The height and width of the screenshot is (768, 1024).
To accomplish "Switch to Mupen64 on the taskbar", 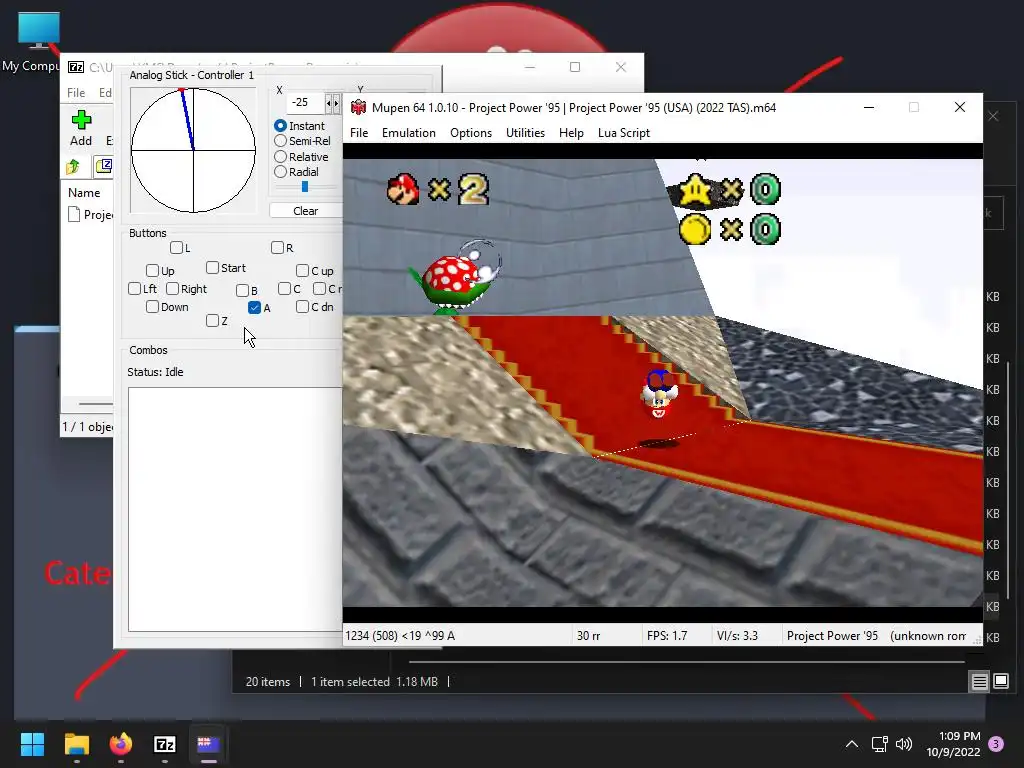I will [x=208, y=744].
